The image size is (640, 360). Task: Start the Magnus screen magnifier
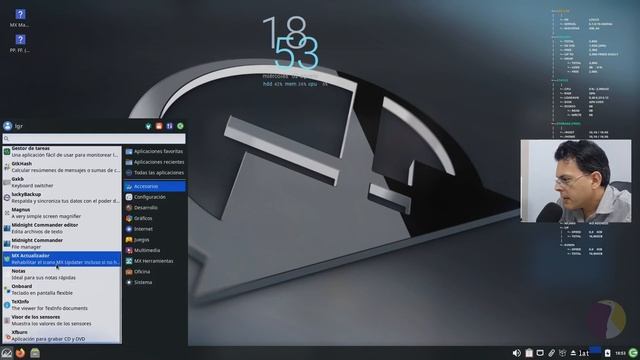[62, 213]
